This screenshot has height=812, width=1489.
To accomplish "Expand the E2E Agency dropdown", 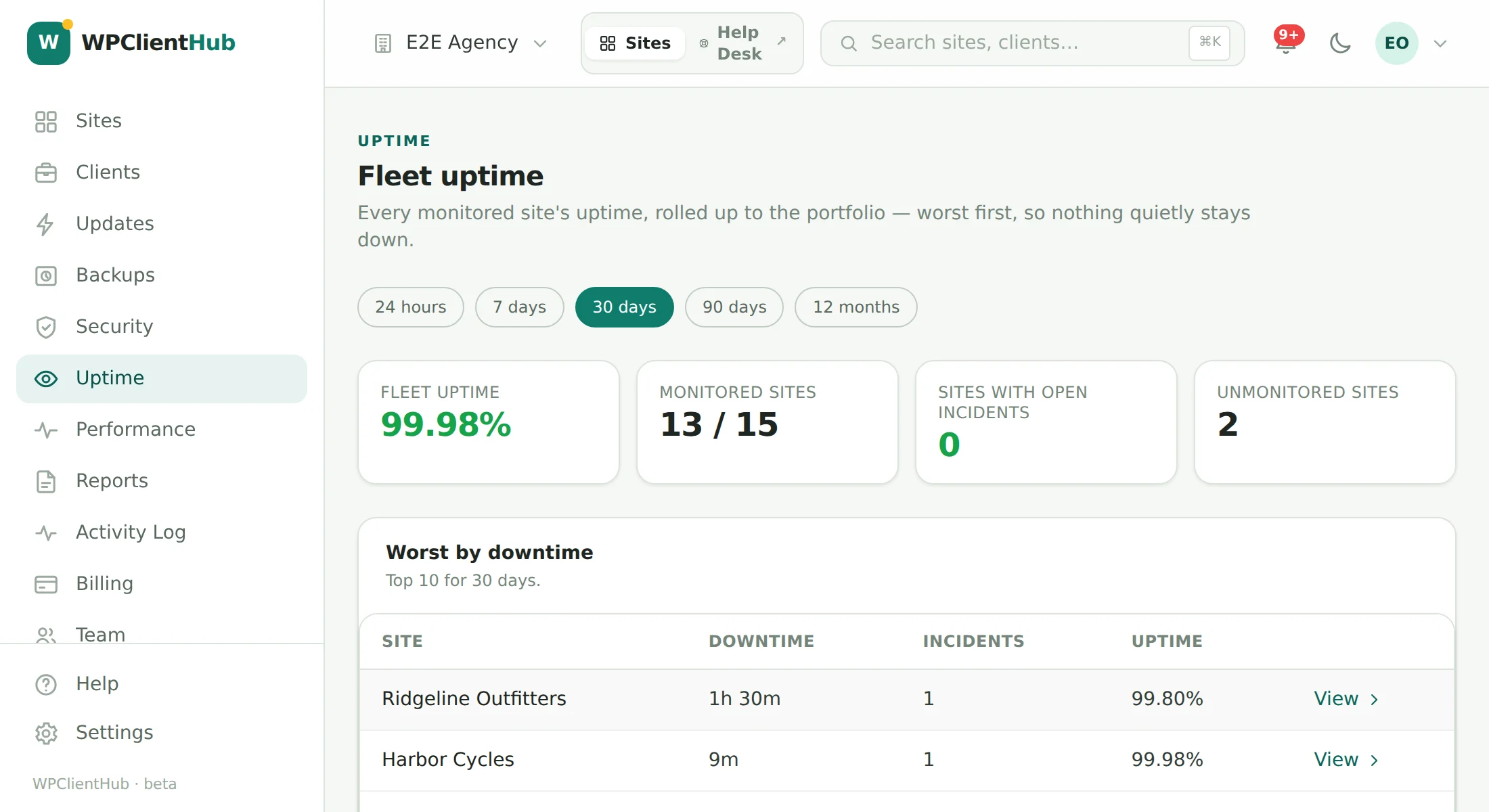I will [460, 43].
